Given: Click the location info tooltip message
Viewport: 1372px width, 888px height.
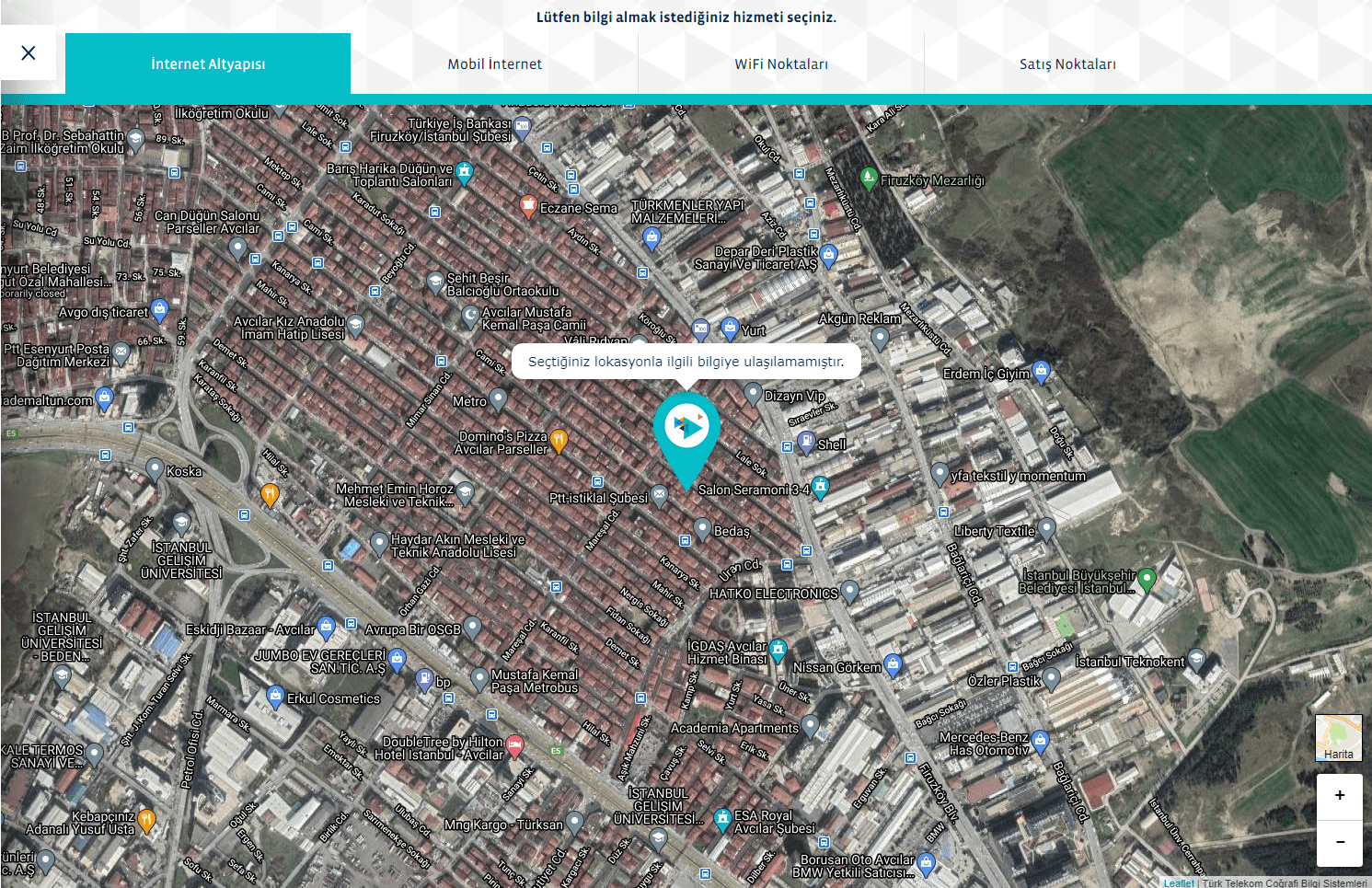Looking at the screenshot, I should [x=686, y=362].
